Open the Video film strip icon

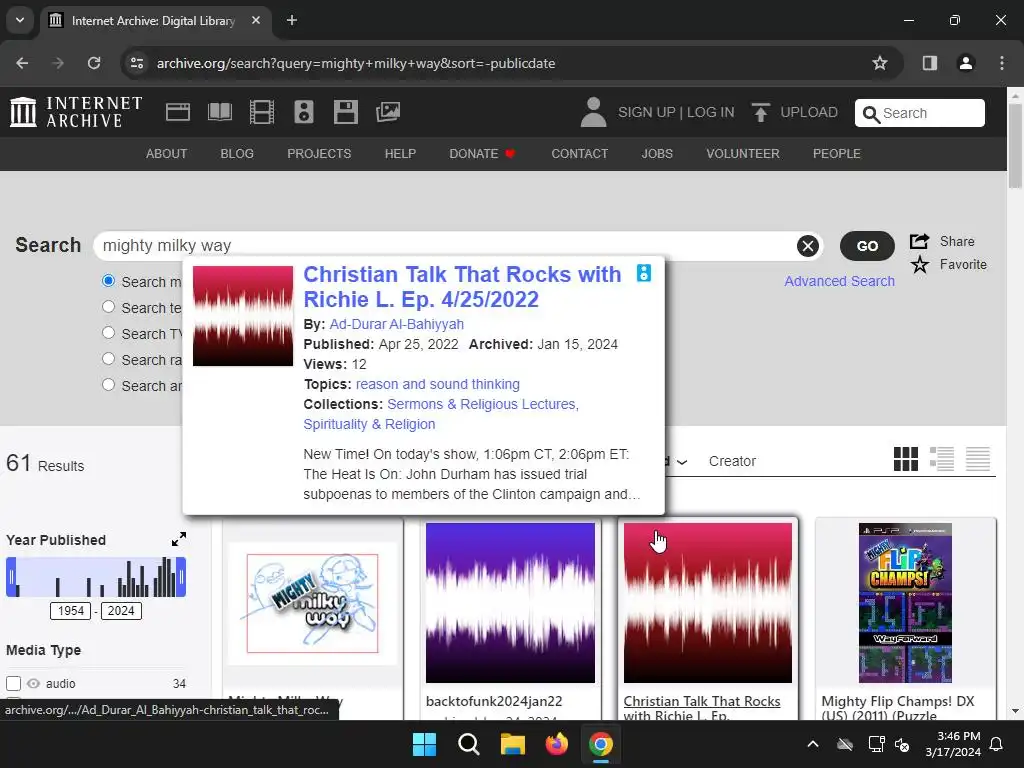(262, 112)
